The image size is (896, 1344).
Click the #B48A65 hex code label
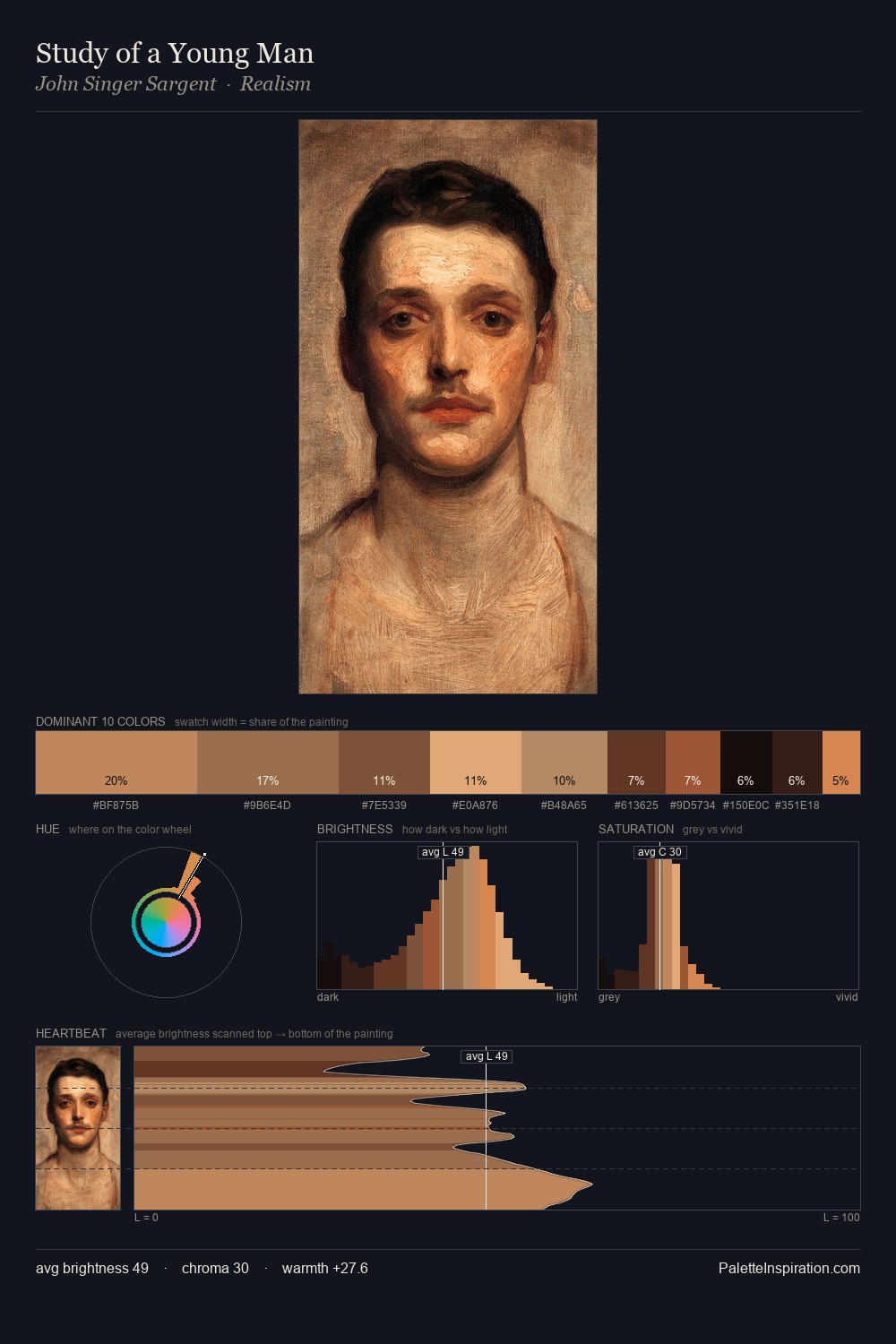coord(564,806)
